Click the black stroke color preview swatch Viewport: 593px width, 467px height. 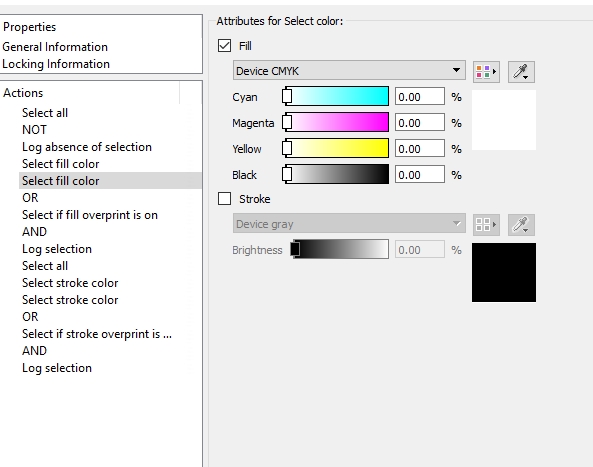tap(504, 273)
